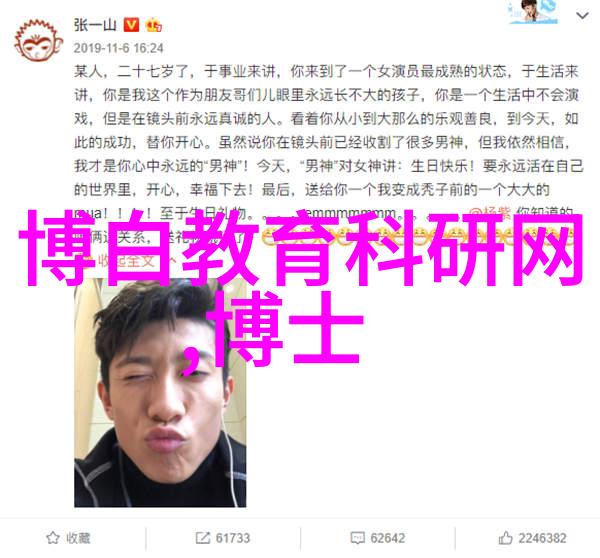This screenshot has height=558, width=600.
Task: Open the post options chevron menu
Action: pyautogui.click(x=582, y=16)
